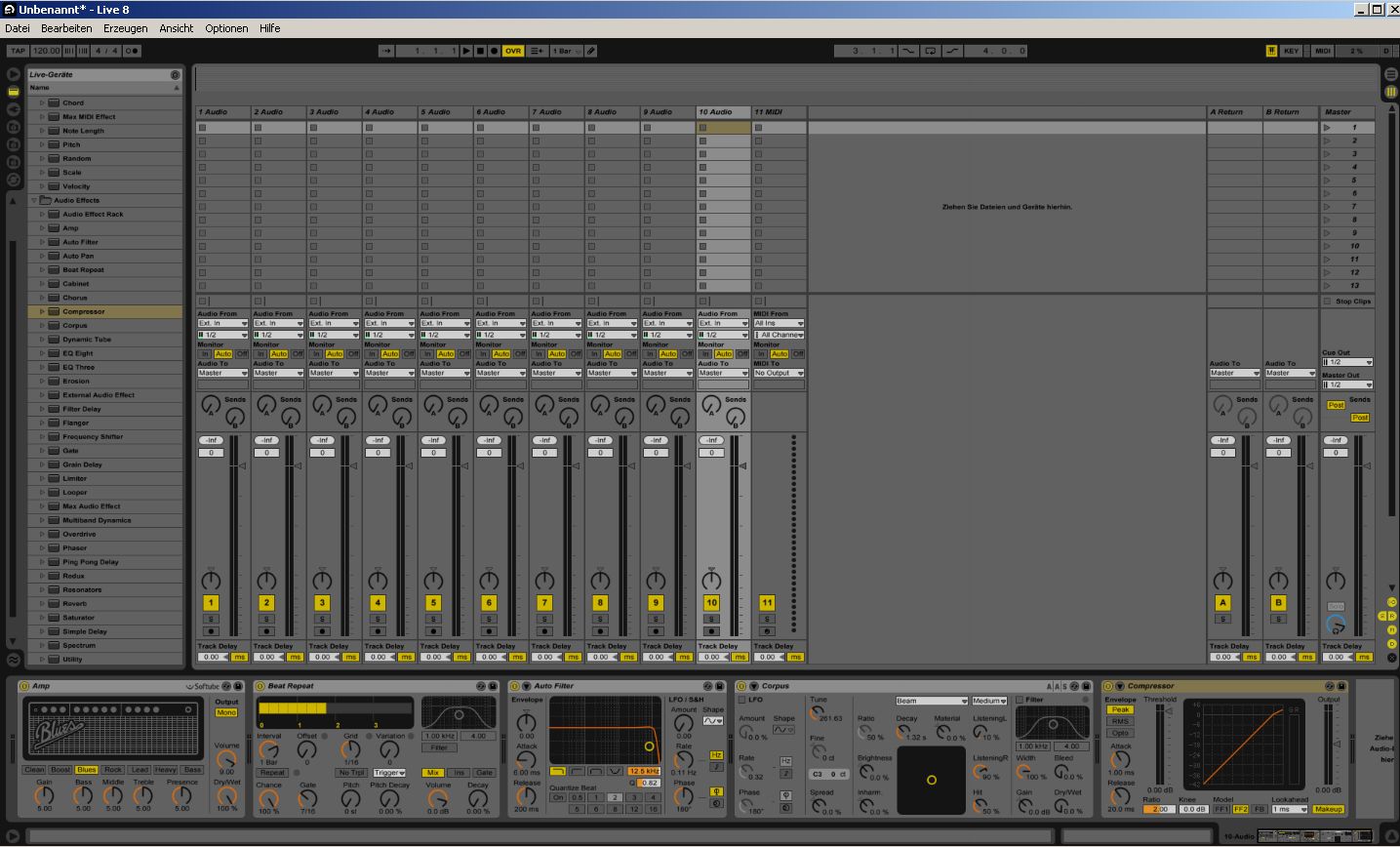Image resolution: width=1400 pixels, height=847 pixels.
Task: Toggle the OVR overdub switch
Action: (513, 51)
